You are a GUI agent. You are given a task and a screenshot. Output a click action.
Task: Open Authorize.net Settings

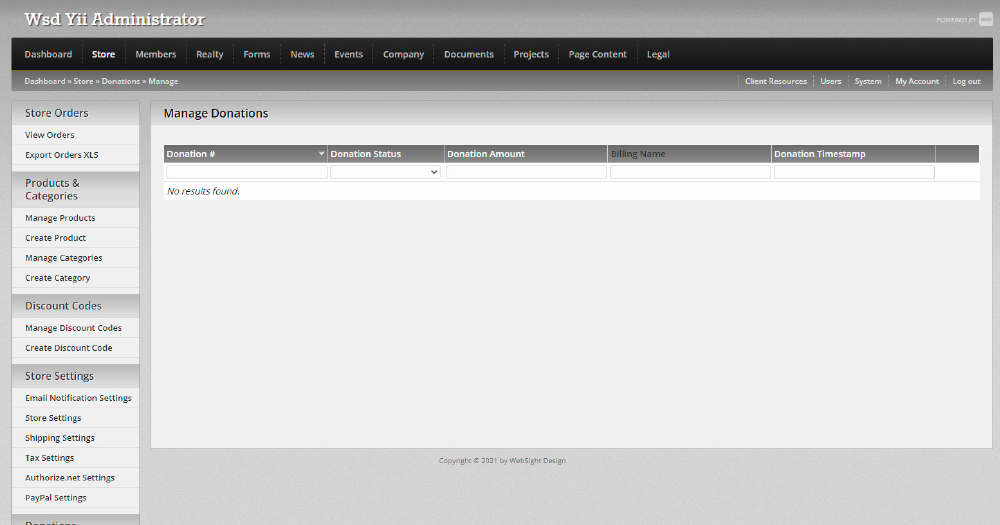70,477
